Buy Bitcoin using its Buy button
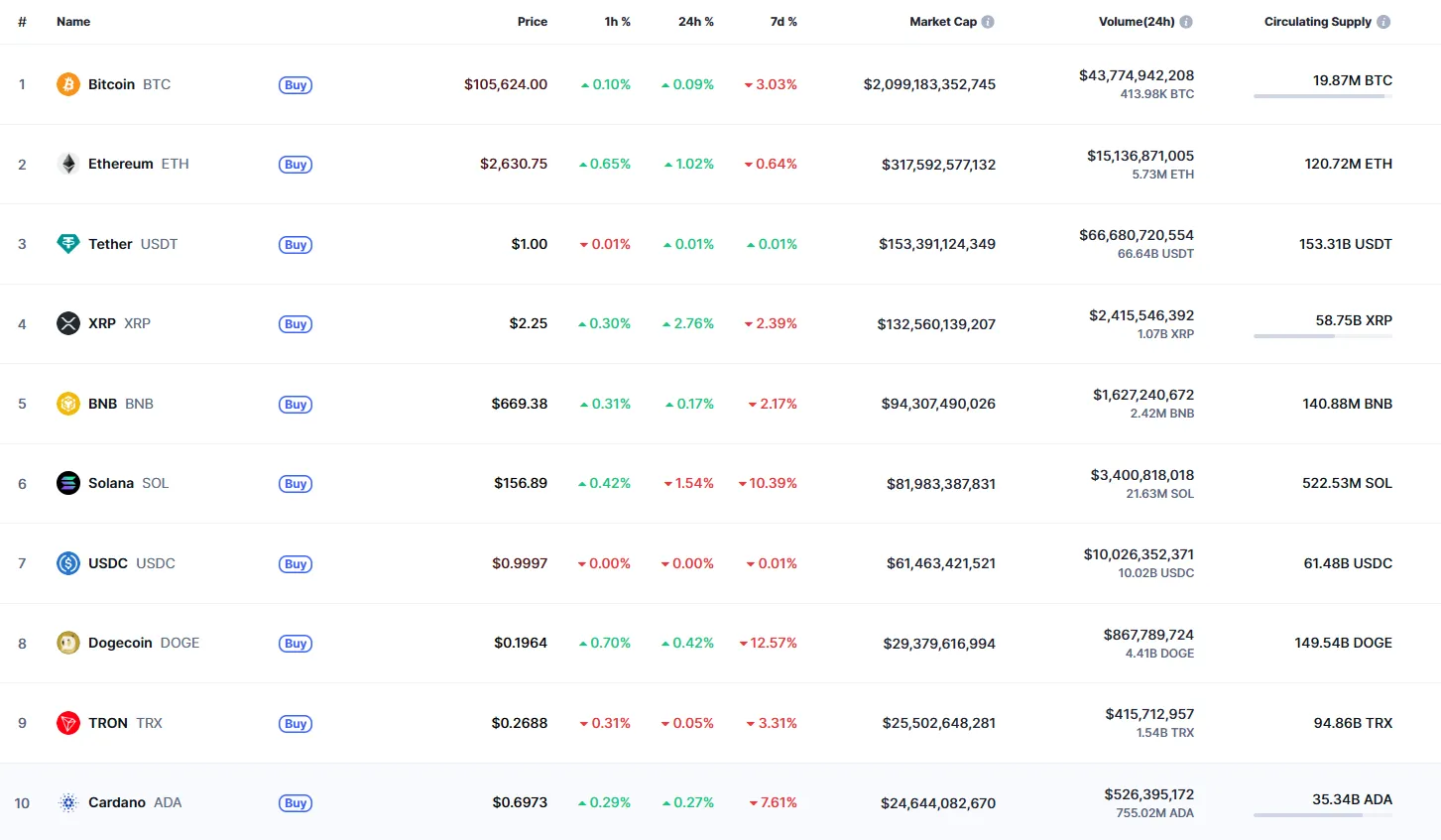 tap(296, 85)
